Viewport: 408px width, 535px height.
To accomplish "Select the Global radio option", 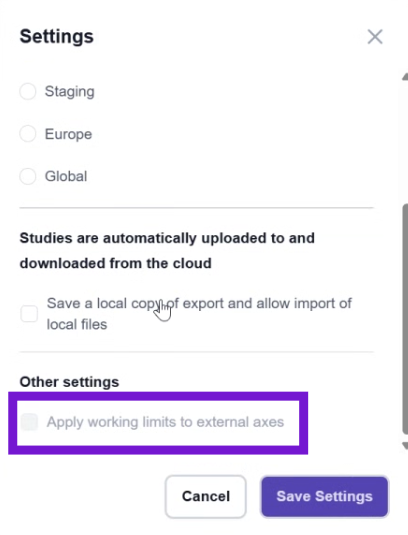I will click(x=28, y=176).
